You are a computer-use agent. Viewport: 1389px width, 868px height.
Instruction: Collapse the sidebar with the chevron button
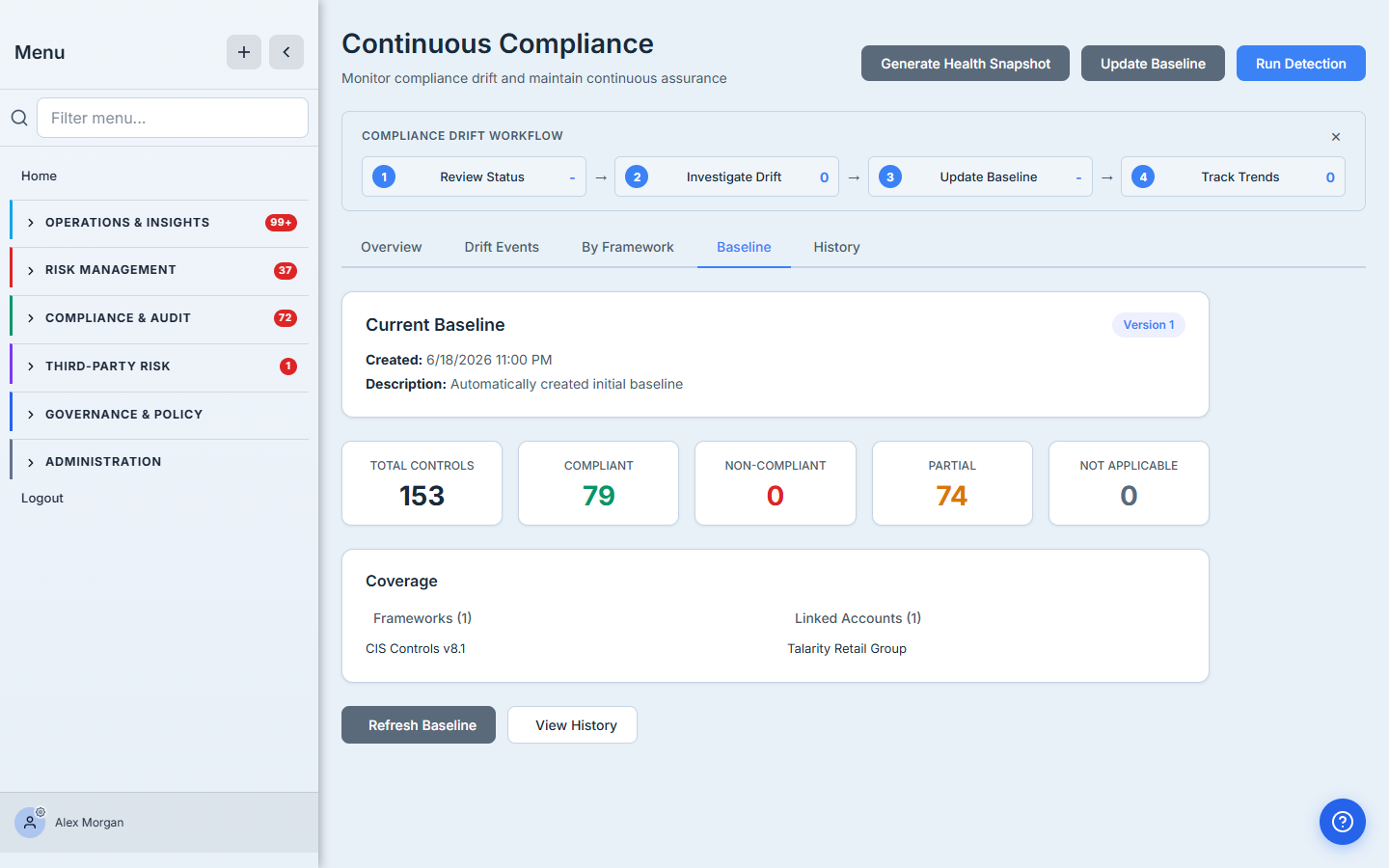pos(286,52)
